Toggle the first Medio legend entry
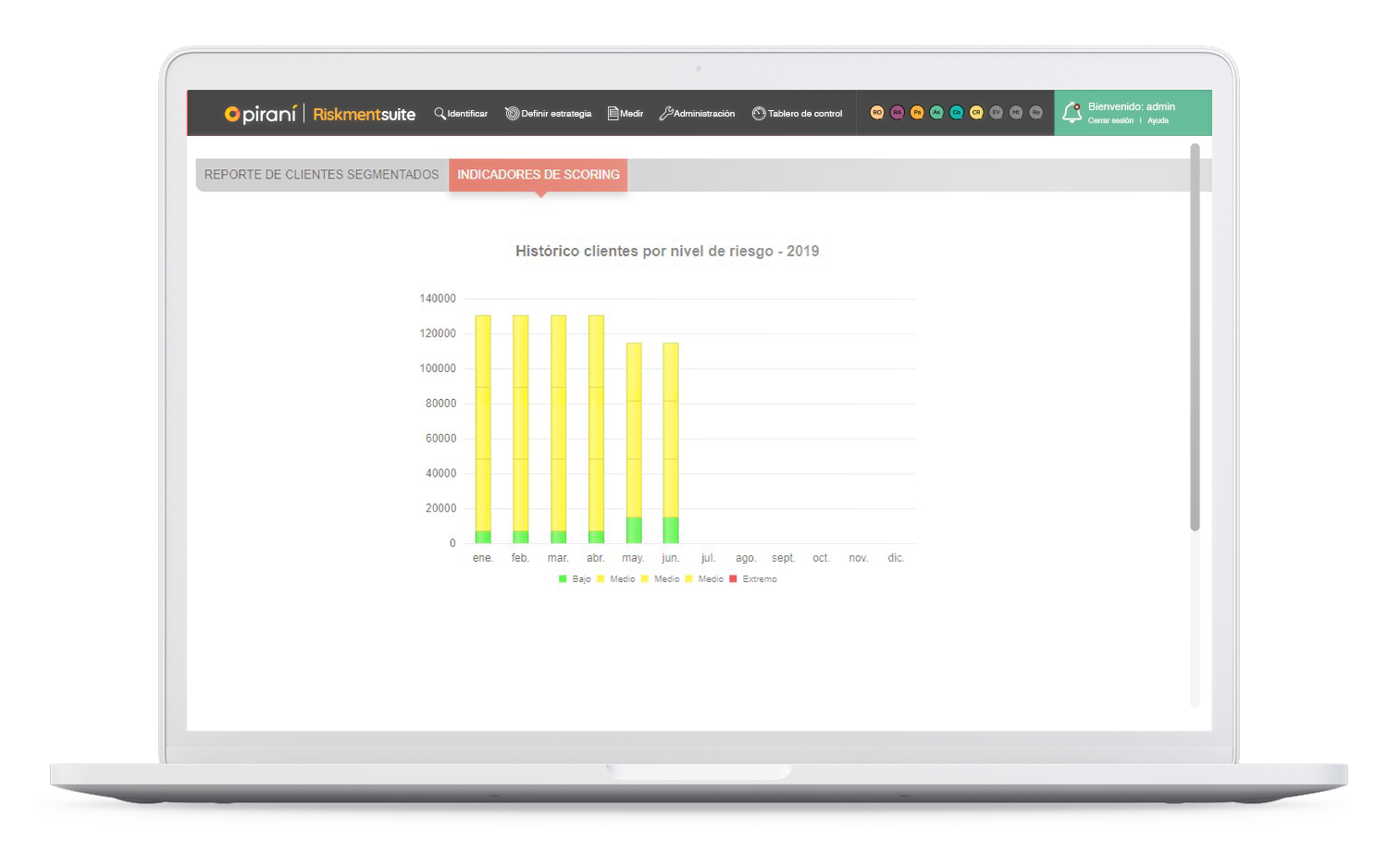Viewport: 1388px width, 868px height. [616, 579]
